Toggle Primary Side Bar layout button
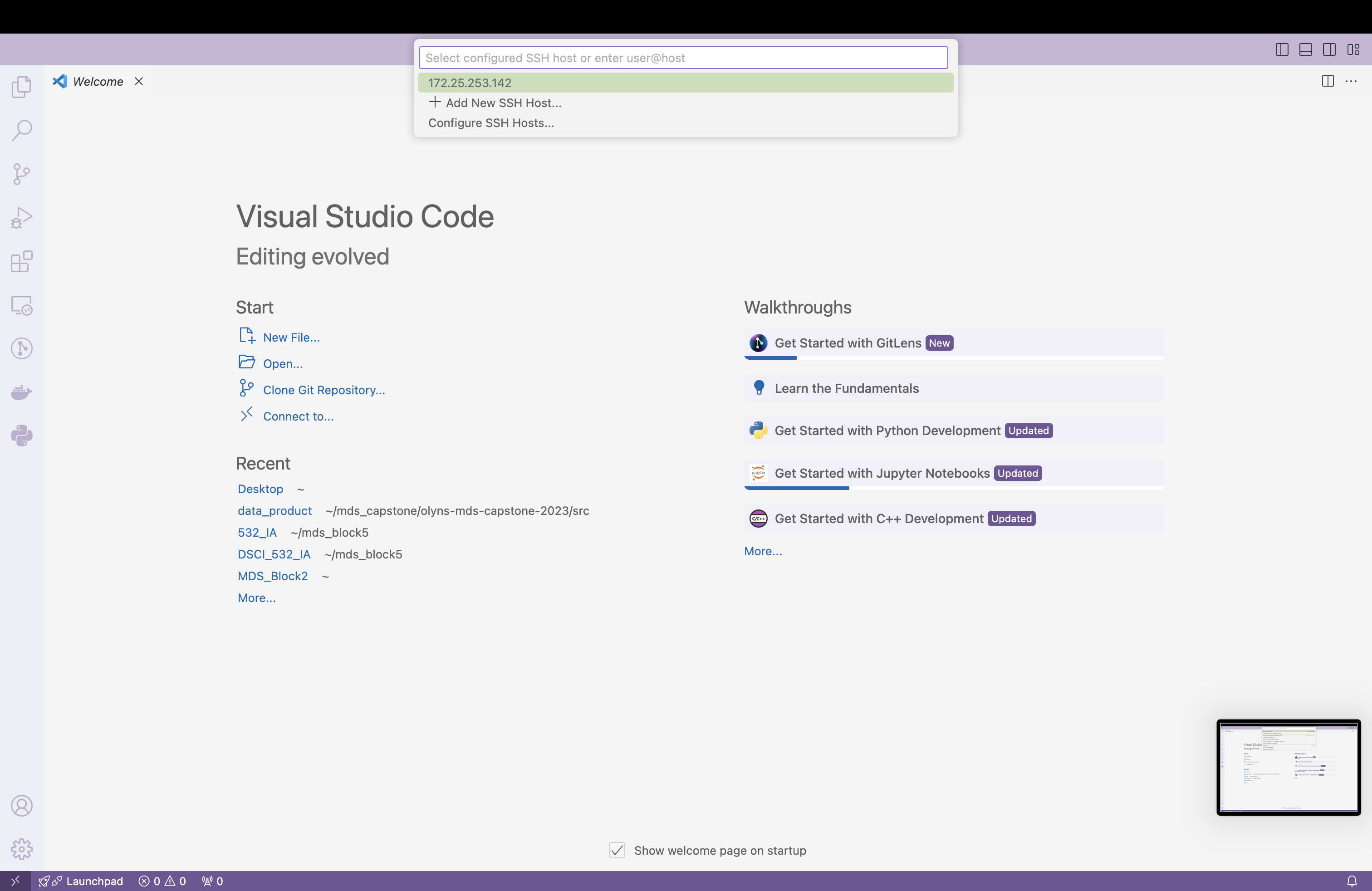 point(1282,49)
